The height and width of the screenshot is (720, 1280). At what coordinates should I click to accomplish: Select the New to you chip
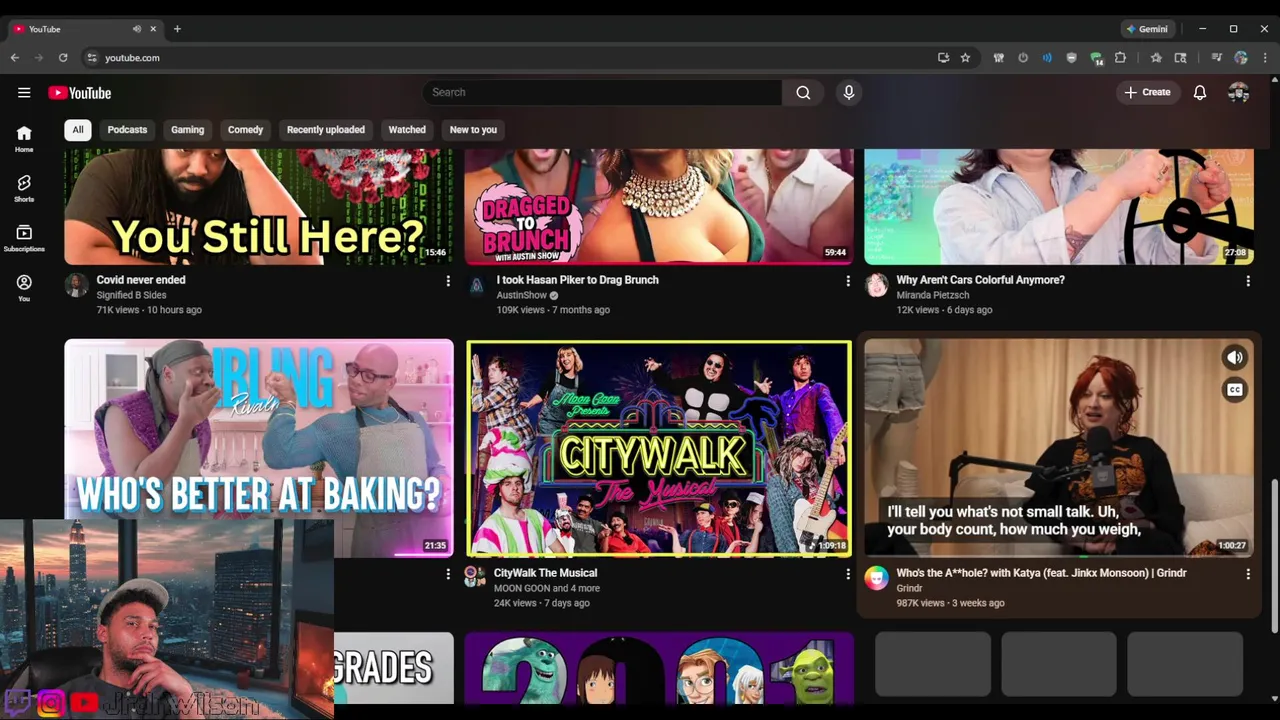(473, 130)
